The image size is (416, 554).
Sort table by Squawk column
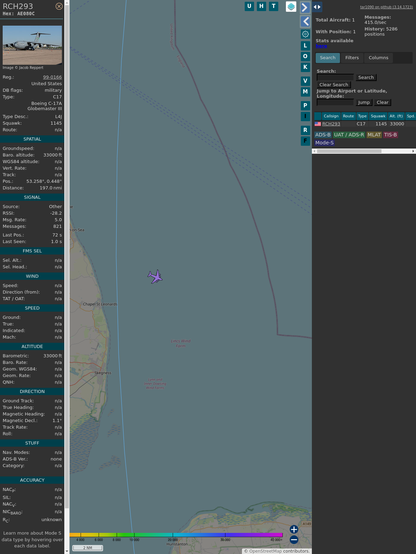[x=378, y=116]
